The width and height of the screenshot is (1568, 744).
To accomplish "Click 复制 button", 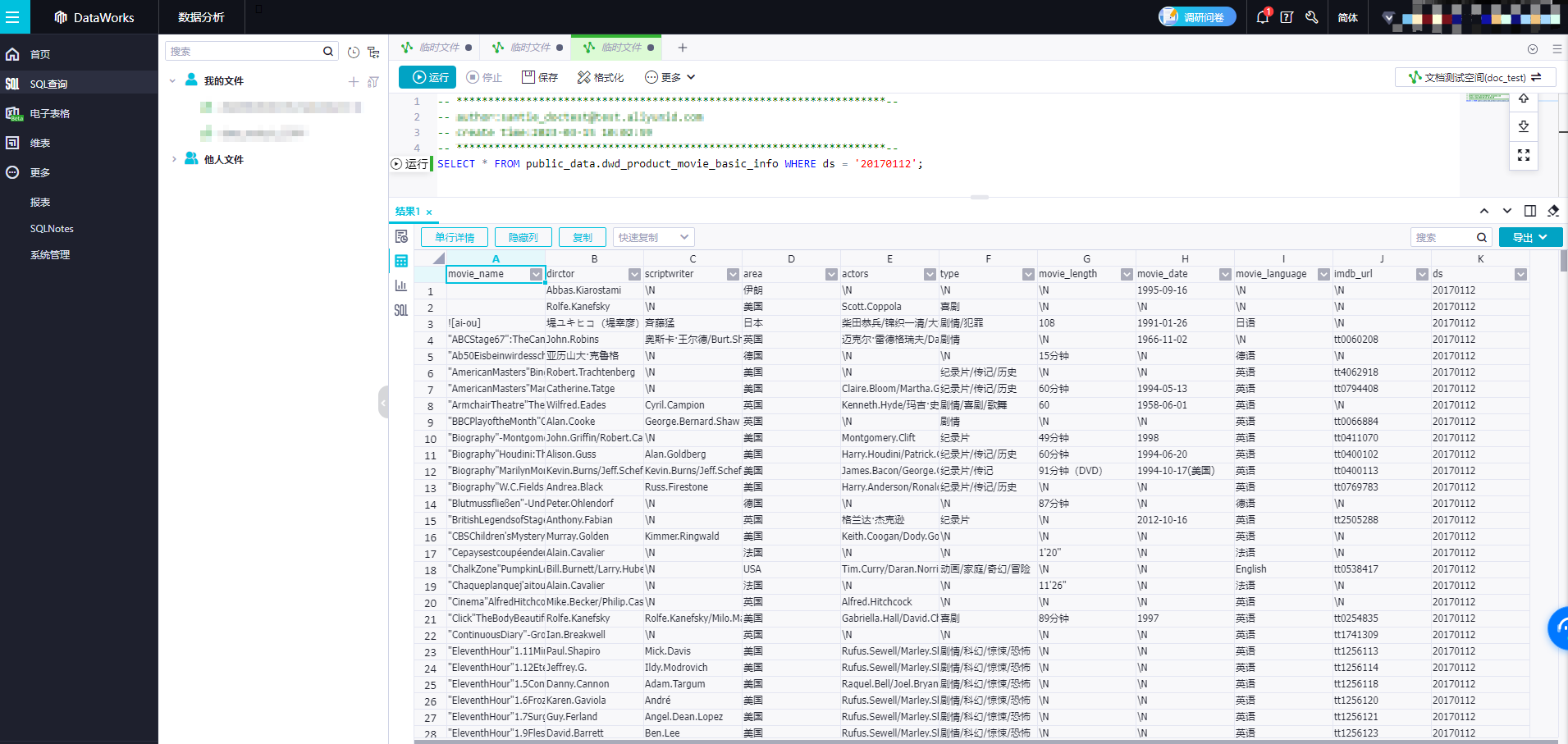I will (x=583, y=237).
